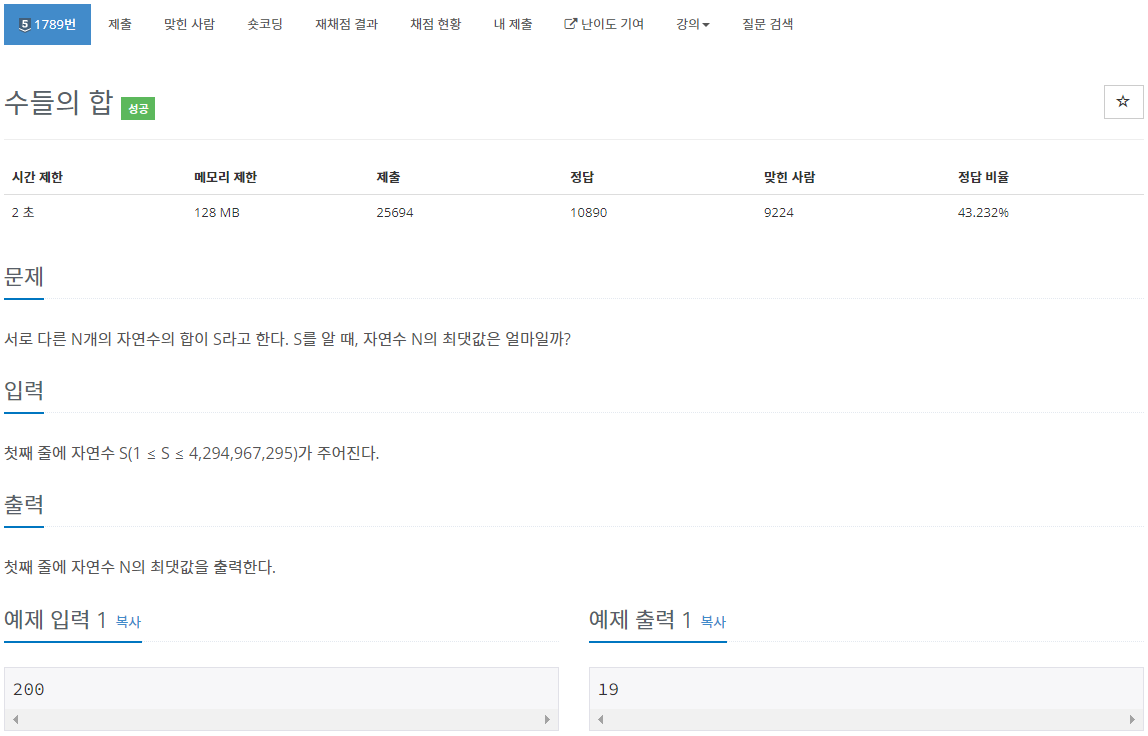1148x736 pixels.
Task: Copy example output 1 via 복사
Action: 713,622
